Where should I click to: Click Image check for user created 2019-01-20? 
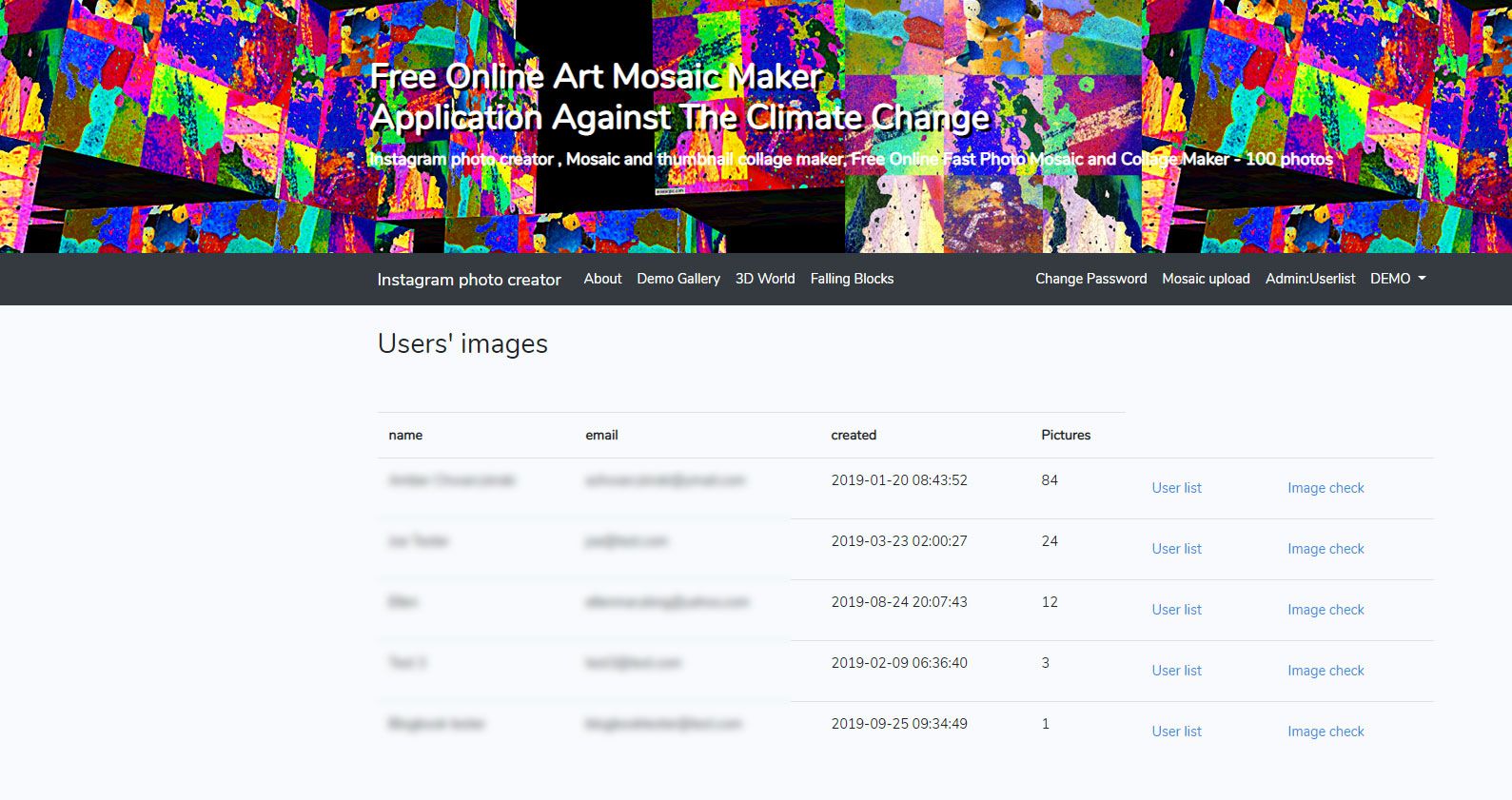click(1325, 488)
